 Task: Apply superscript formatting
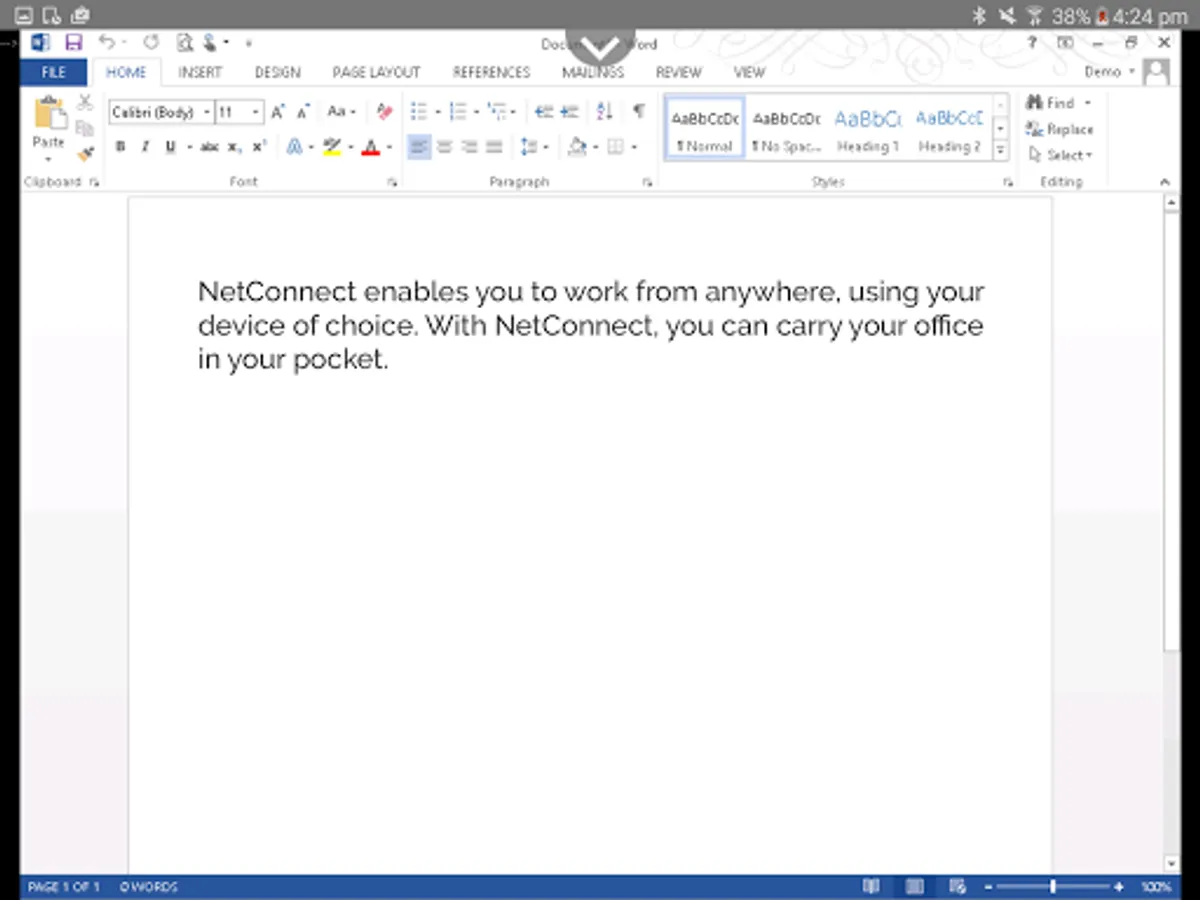click(258, 147)
